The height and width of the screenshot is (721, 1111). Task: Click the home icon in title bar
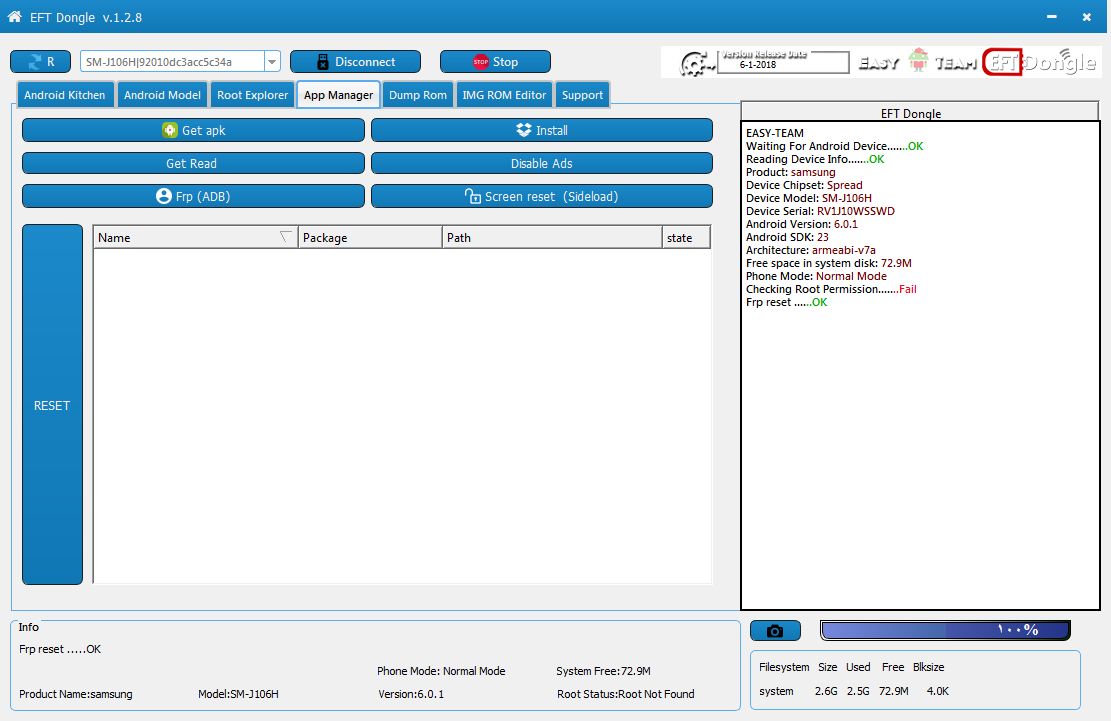[14, 17]
